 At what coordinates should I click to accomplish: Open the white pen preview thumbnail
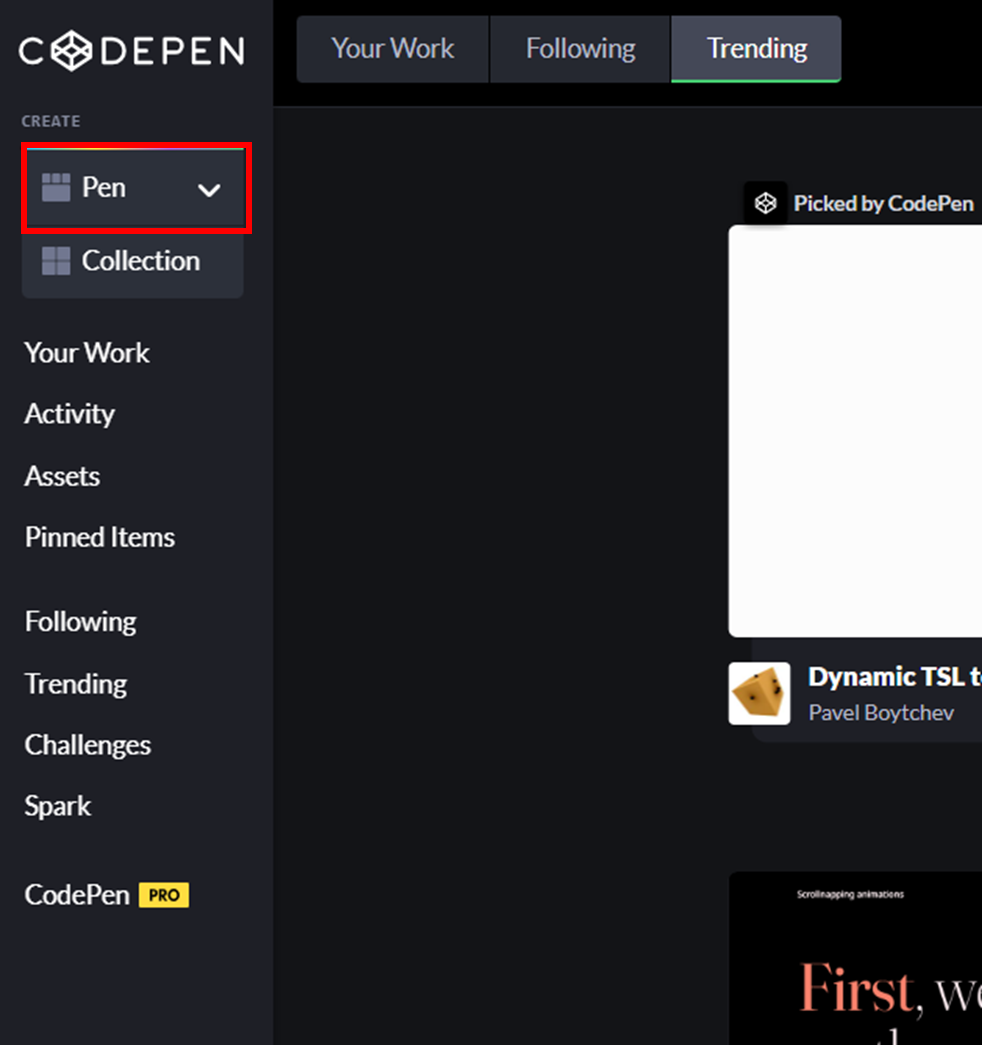[855, 431]
